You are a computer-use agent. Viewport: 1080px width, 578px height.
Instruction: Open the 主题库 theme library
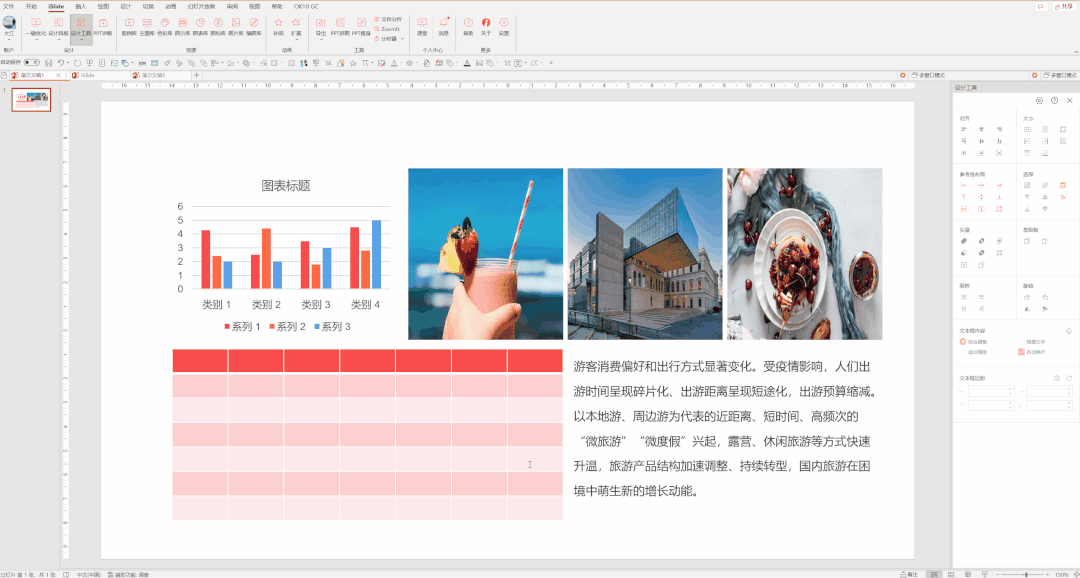pos(147,26)
